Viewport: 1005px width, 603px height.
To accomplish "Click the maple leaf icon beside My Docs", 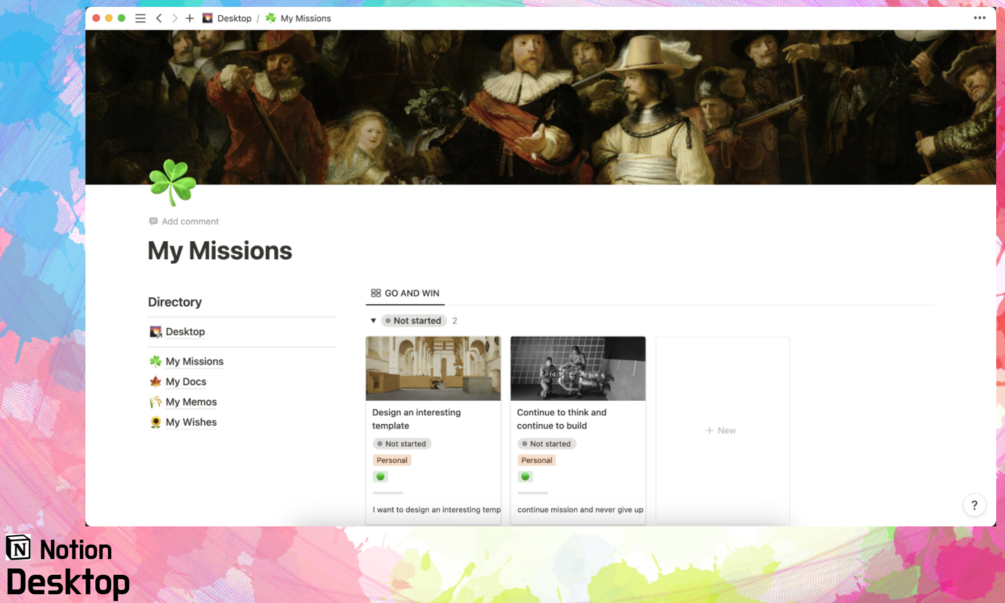I will point(155,381).
